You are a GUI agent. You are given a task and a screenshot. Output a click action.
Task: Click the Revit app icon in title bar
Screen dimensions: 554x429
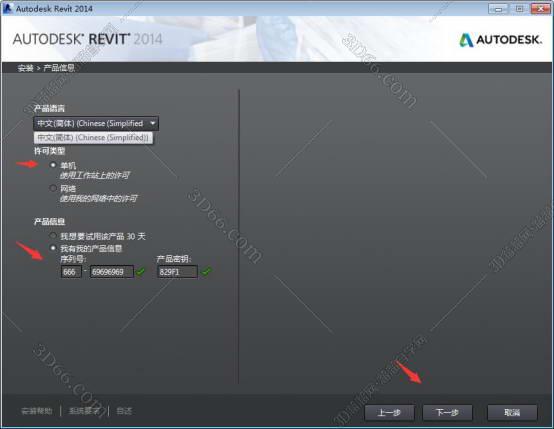[x=7, y=8]
